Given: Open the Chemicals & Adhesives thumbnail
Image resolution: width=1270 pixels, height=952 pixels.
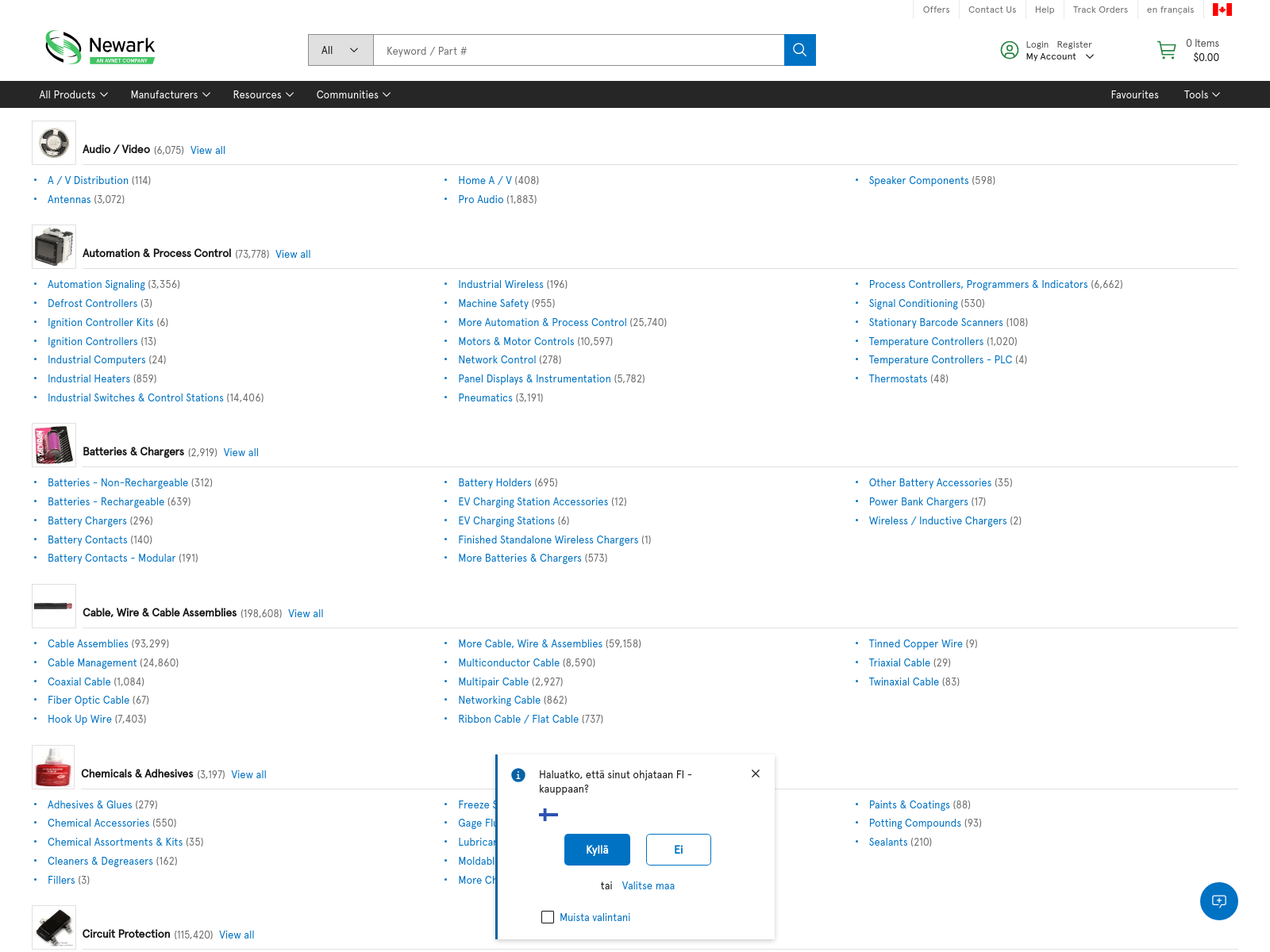Looking at the screenshot, I should coord(53,767).
